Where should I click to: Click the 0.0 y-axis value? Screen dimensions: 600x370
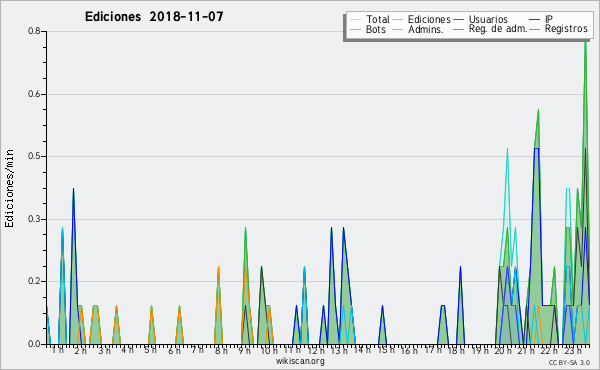(34, 344)
